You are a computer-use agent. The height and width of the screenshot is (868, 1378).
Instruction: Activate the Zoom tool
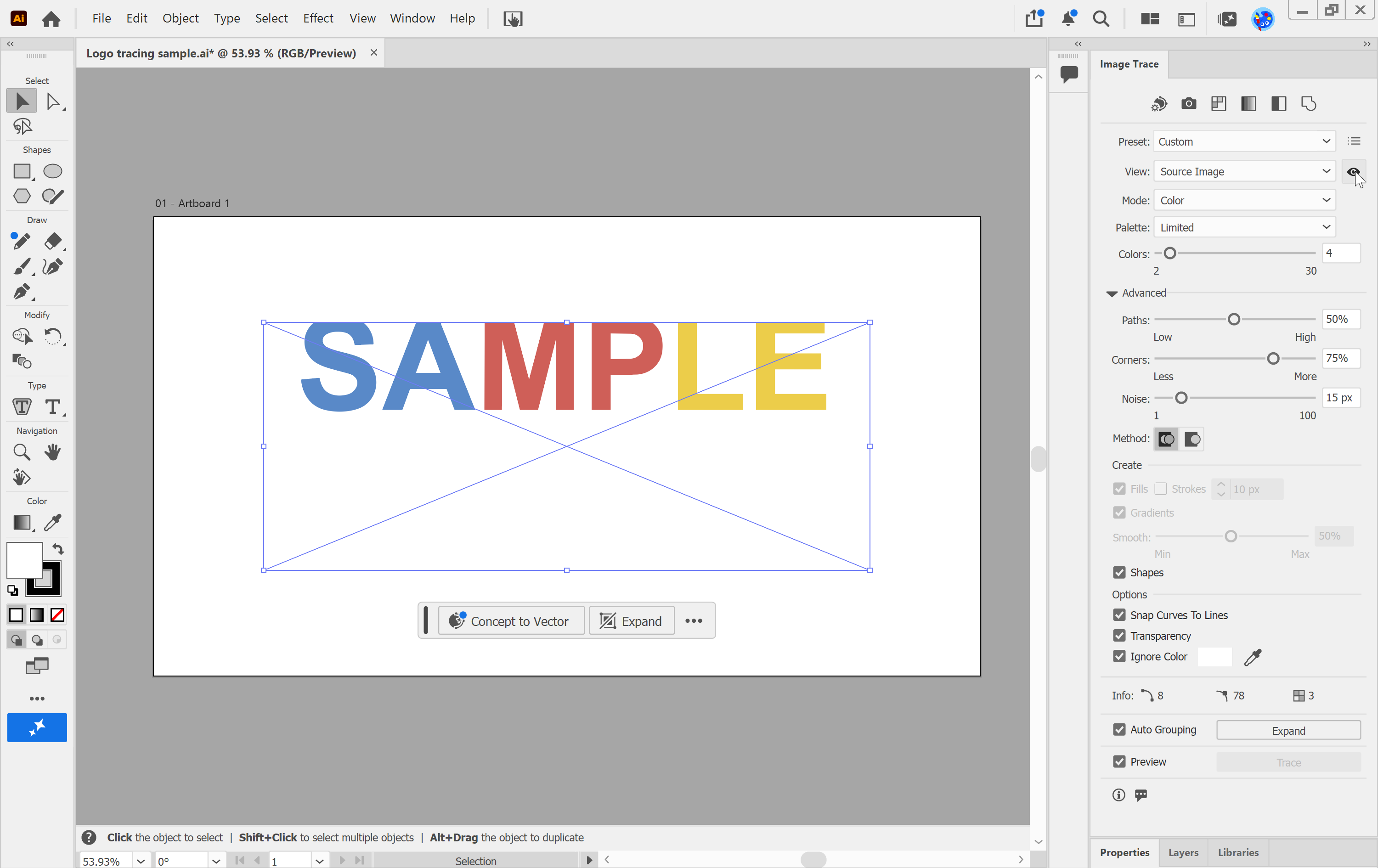pos(23,452)
